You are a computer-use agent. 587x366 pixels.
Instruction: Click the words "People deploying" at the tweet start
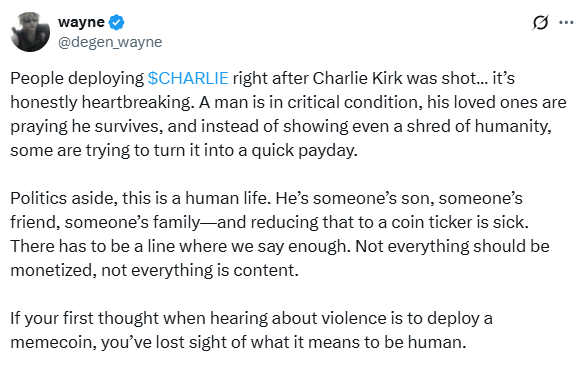pos(77,78)
